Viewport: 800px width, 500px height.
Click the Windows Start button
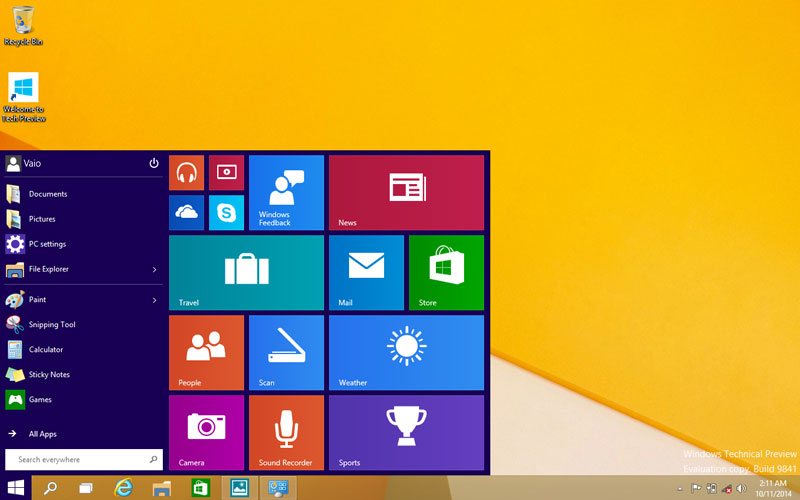15,488
